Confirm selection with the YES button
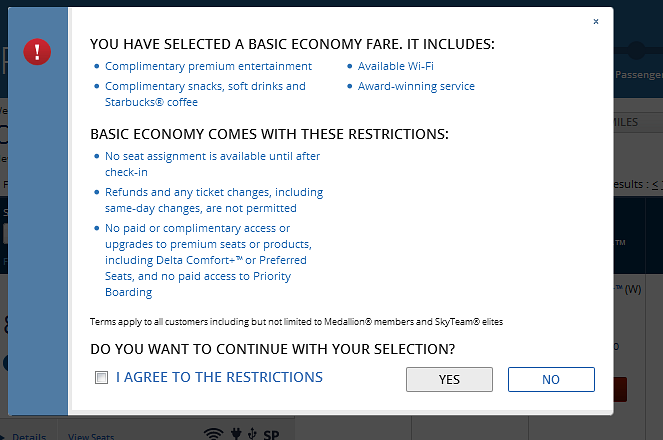Image resolution: width=663 pixels, height=440 pixels. 449,379
